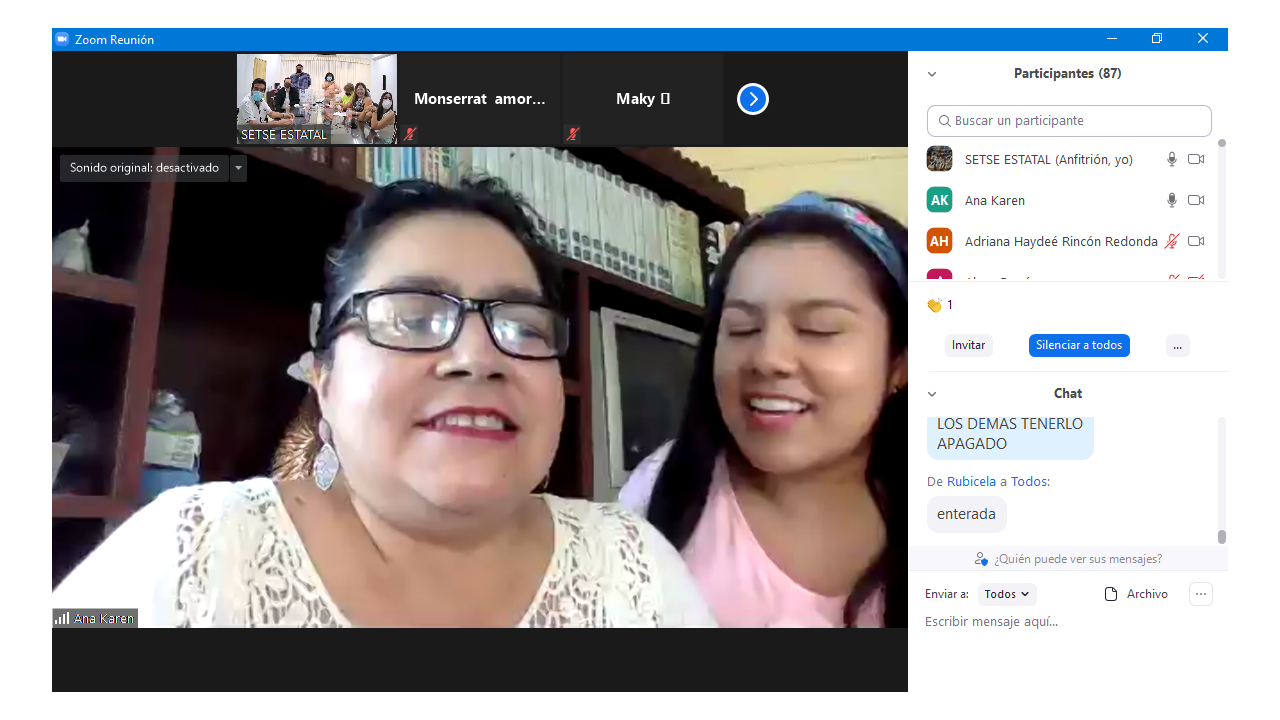This screenshot has width=1280, height=720.
Task: Toggle Adriana Haydeé Rincón Redonda camera icon
Action: [x=1196, y=241]
